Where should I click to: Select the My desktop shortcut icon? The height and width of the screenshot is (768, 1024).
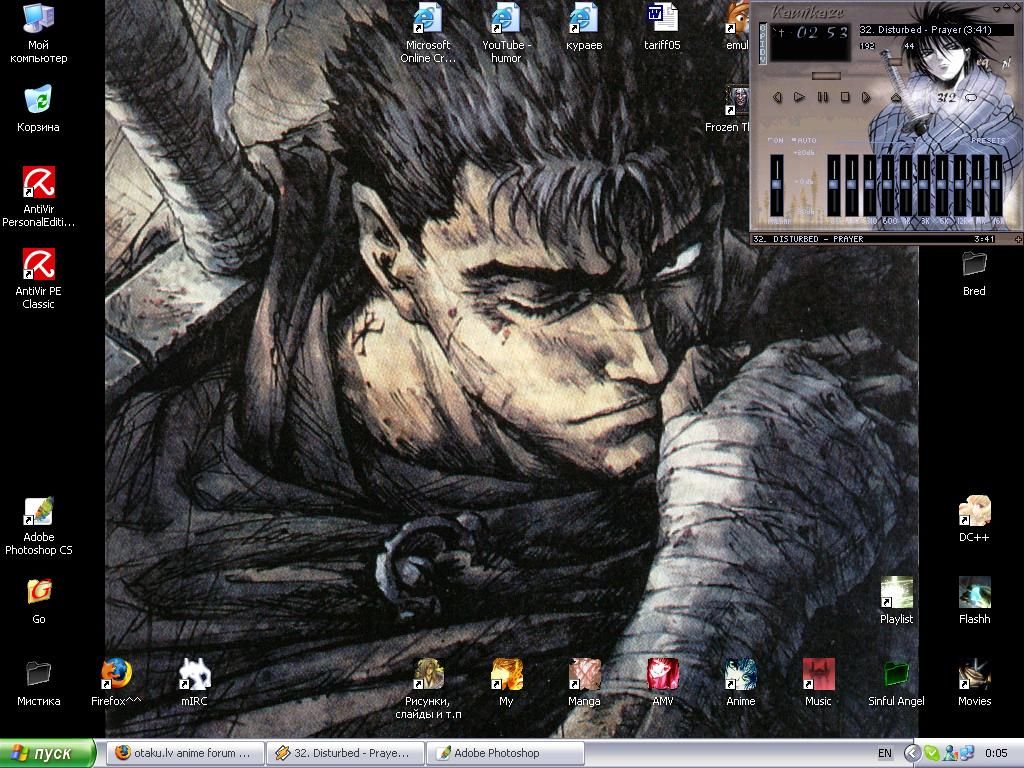[506, 683]
